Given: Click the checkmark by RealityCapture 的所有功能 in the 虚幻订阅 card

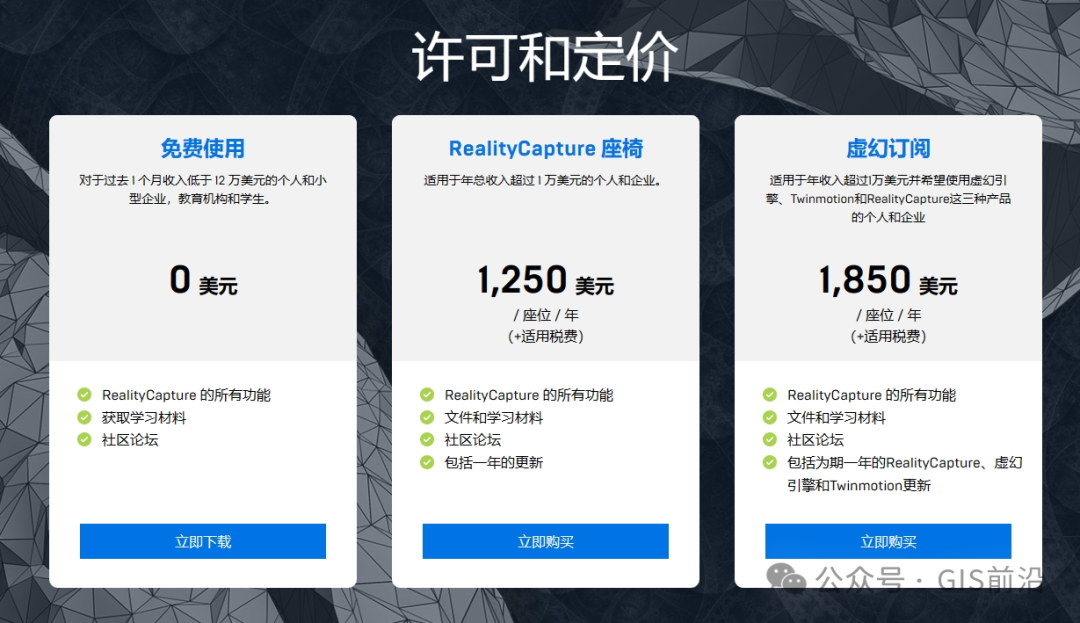Looking at the screenshot, I should [x=769, y=394].
